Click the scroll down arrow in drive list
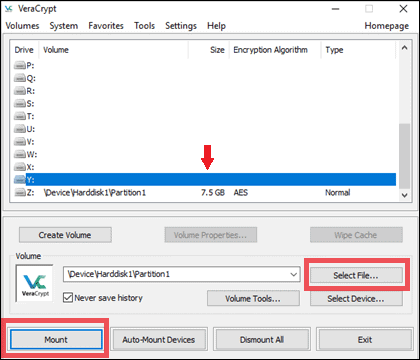Image resolution: width=420 pixels, height=360 pixels. pos(404,195)
